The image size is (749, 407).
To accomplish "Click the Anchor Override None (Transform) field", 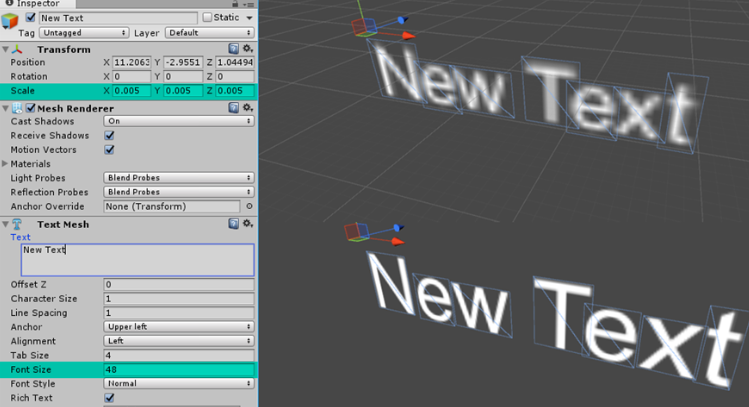I will tap(171, 206).
